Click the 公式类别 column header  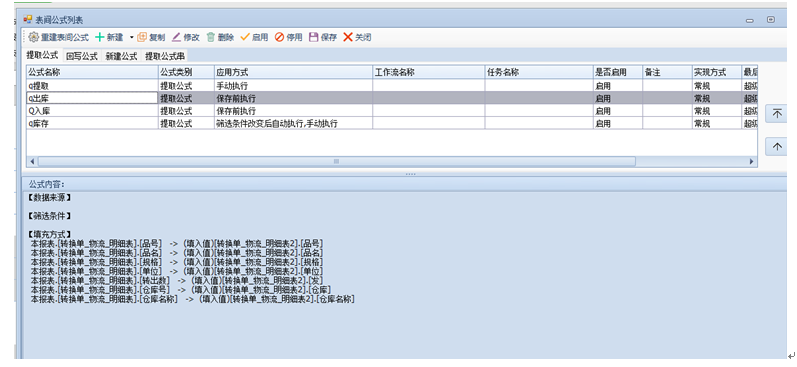click(x=186, y=72)
